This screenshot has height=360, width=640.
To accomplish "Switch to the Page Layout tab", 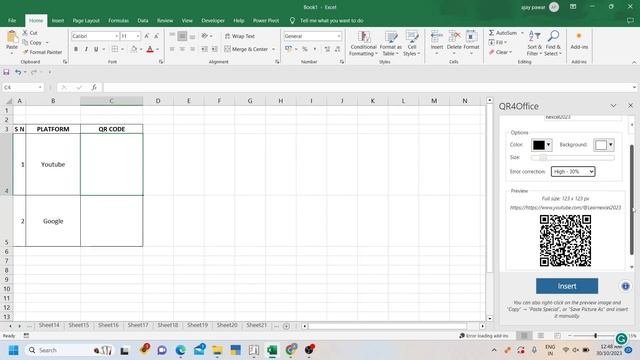I will tap(86, 20).
